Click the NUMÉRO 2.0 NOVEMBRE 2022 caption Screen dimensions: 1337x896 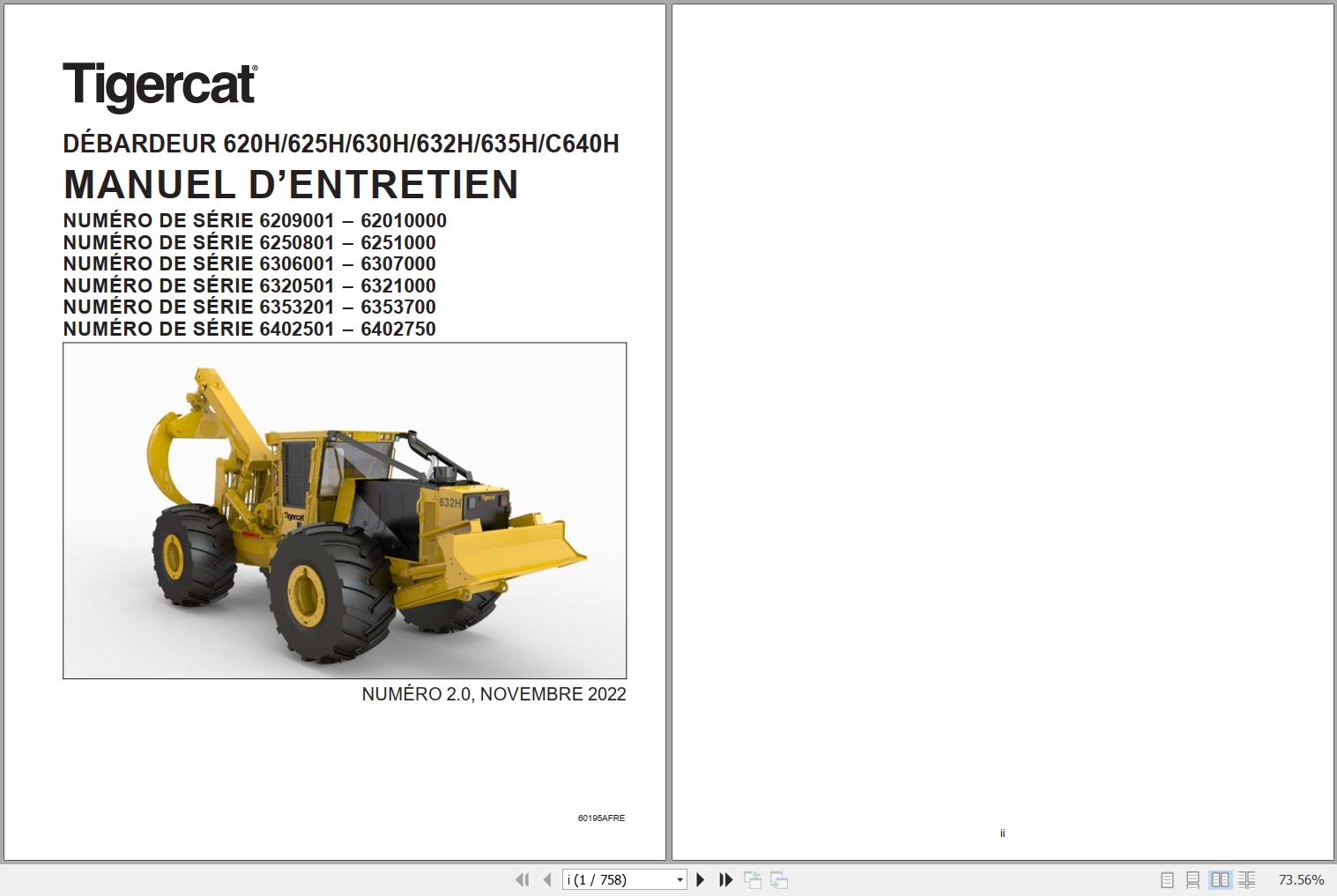(494, 694)
